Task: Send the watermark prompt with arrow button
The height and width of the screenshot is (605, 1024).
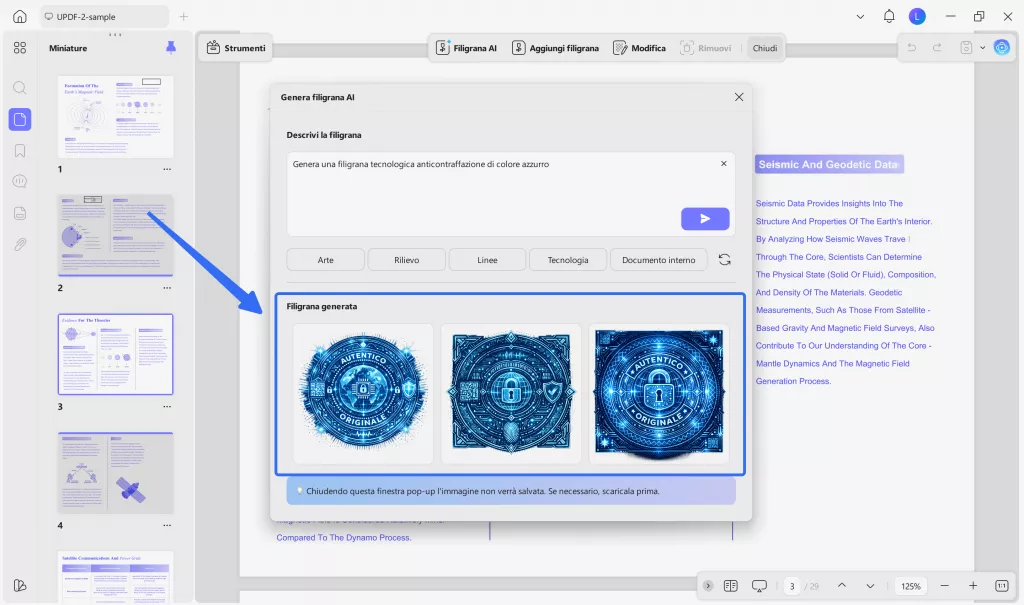Action: tap(705, 219)
